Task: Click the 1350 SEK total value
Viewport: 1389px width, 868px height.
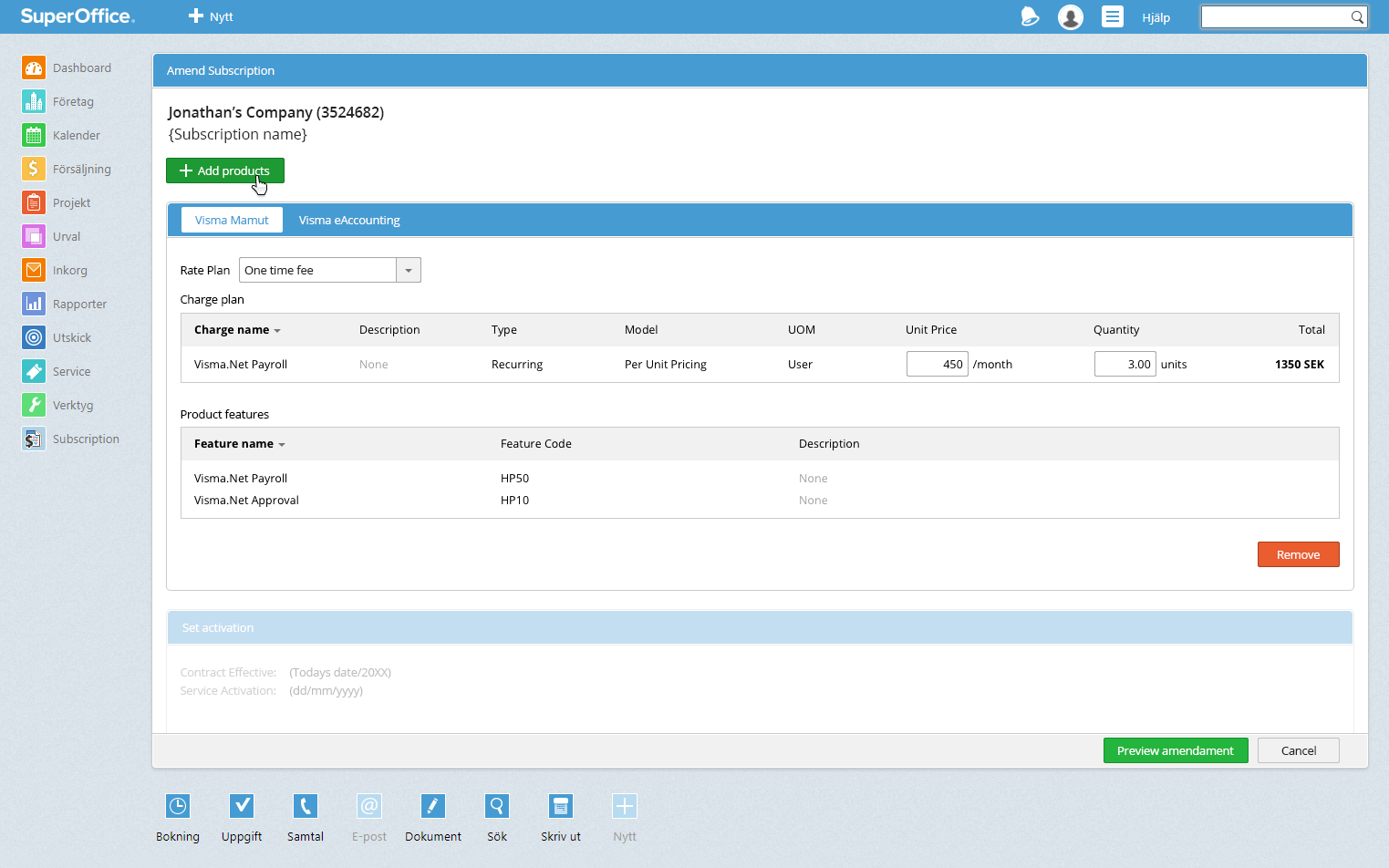Action: click(x=1300, y=364)
